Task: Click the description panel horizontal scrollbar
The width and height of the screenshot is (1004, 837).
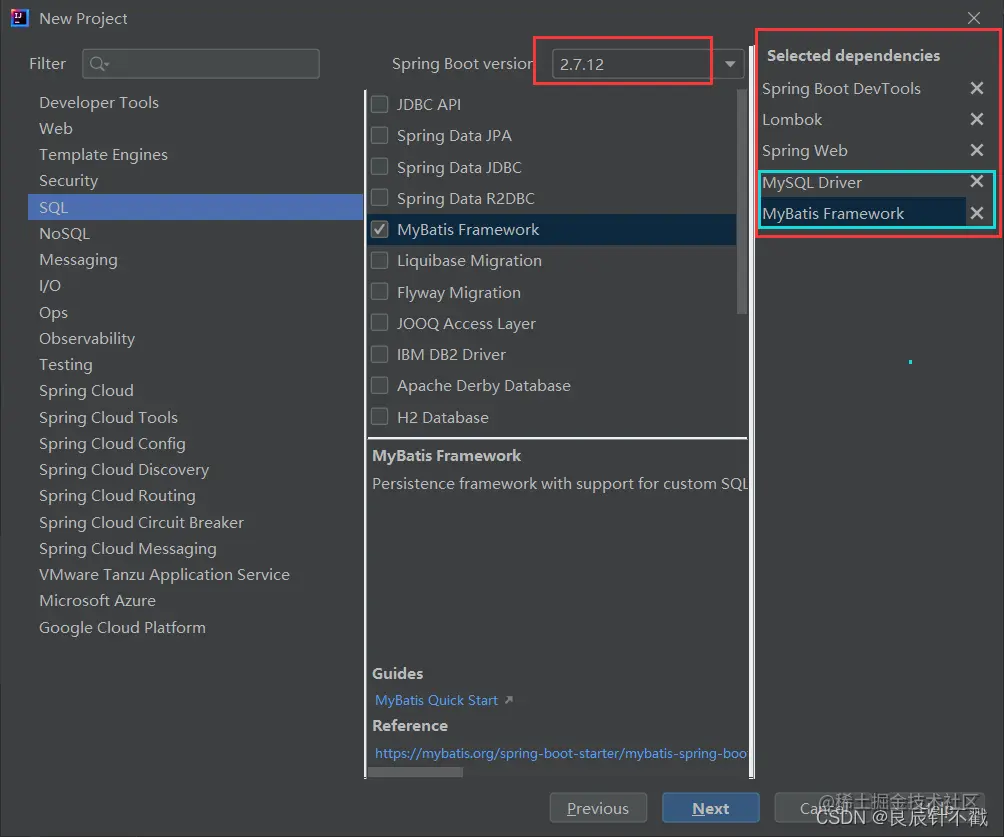Action: pos(416,772)
